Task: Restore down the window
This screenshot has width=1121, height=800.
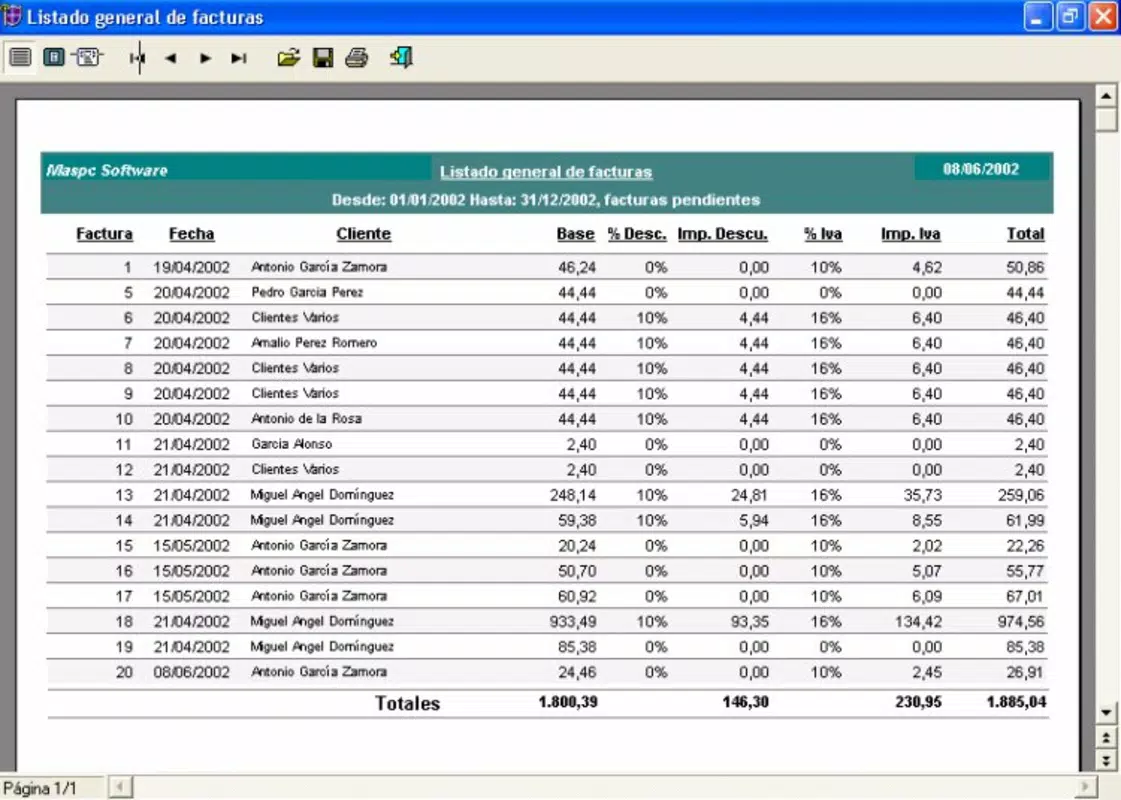Action: (x=1070, y=16)
